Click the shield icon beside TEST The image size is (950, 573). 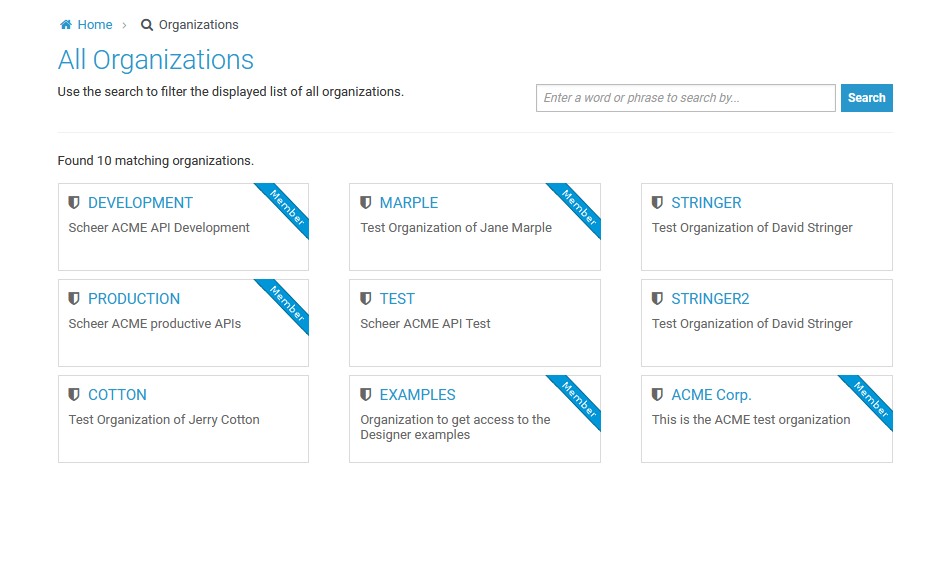366,299
